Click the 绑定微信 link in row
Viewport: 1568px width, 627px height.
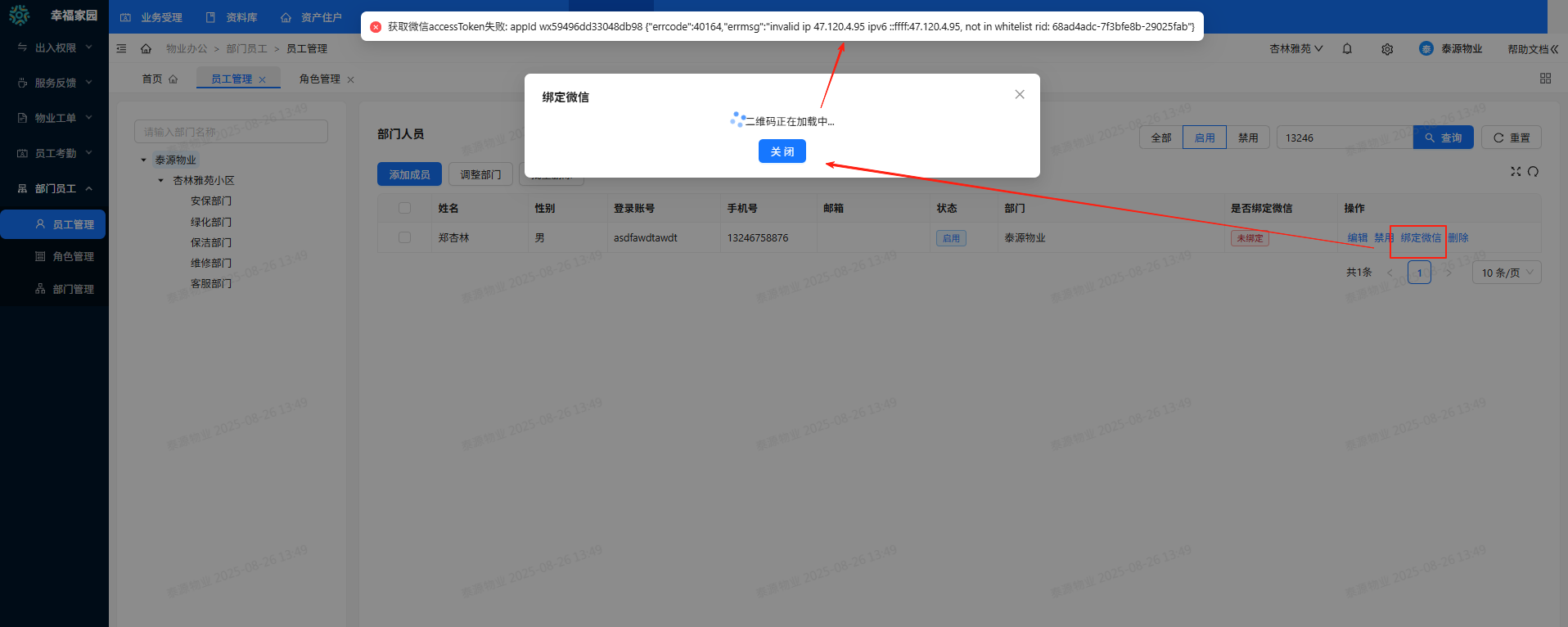1420,238
